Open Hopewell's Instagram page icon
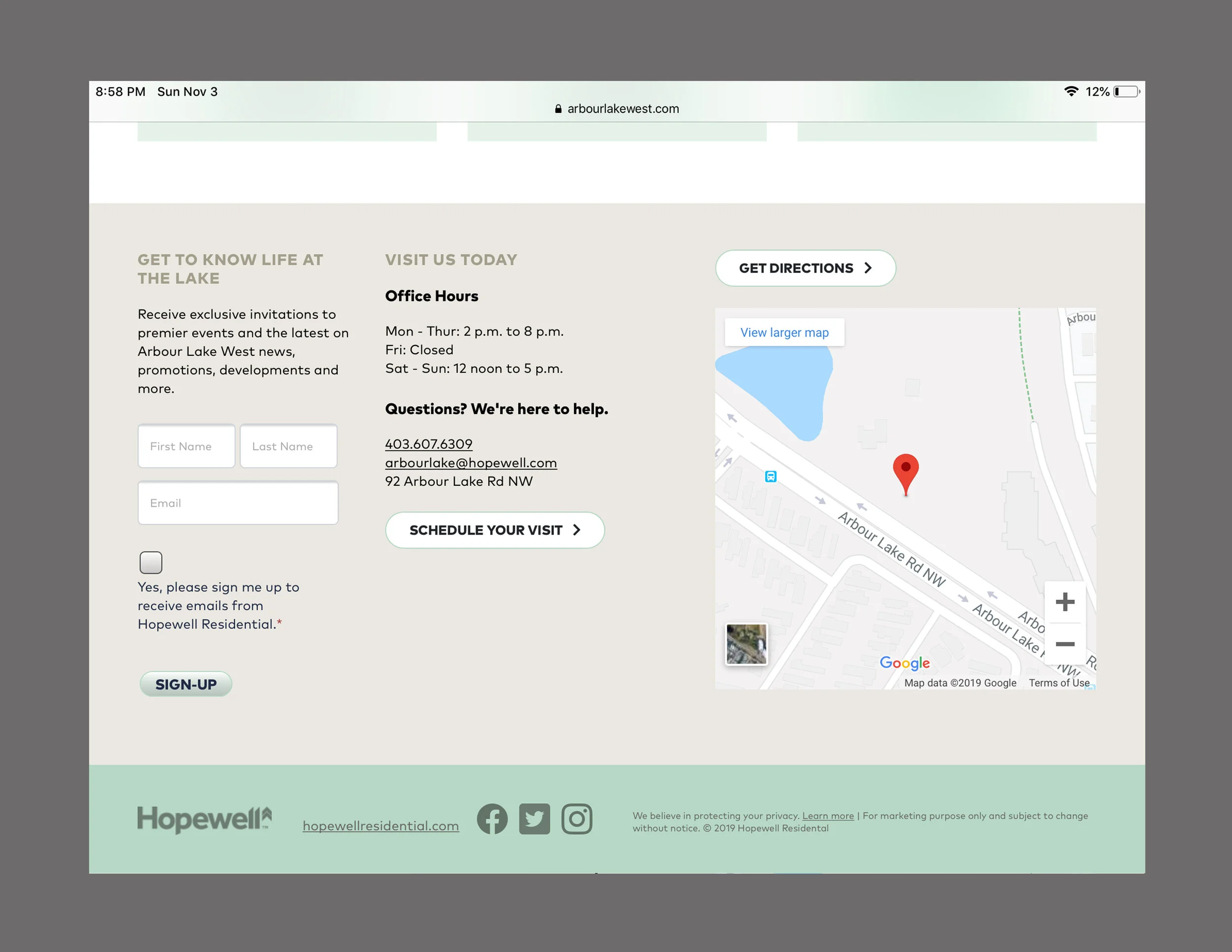 [x=577, y=818]
